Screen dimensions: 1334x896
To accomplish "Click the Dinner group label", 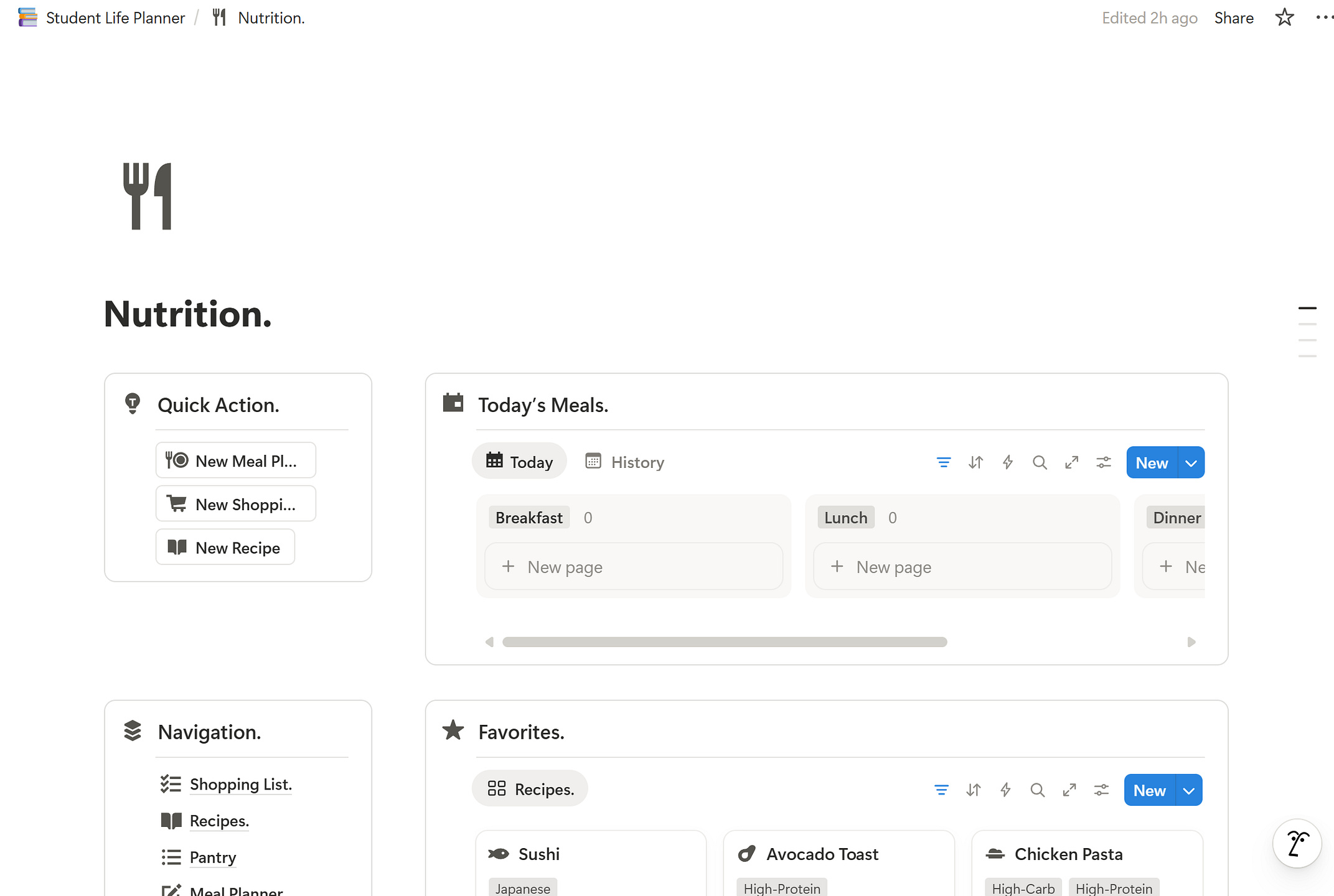I will tap(1177, 518).
